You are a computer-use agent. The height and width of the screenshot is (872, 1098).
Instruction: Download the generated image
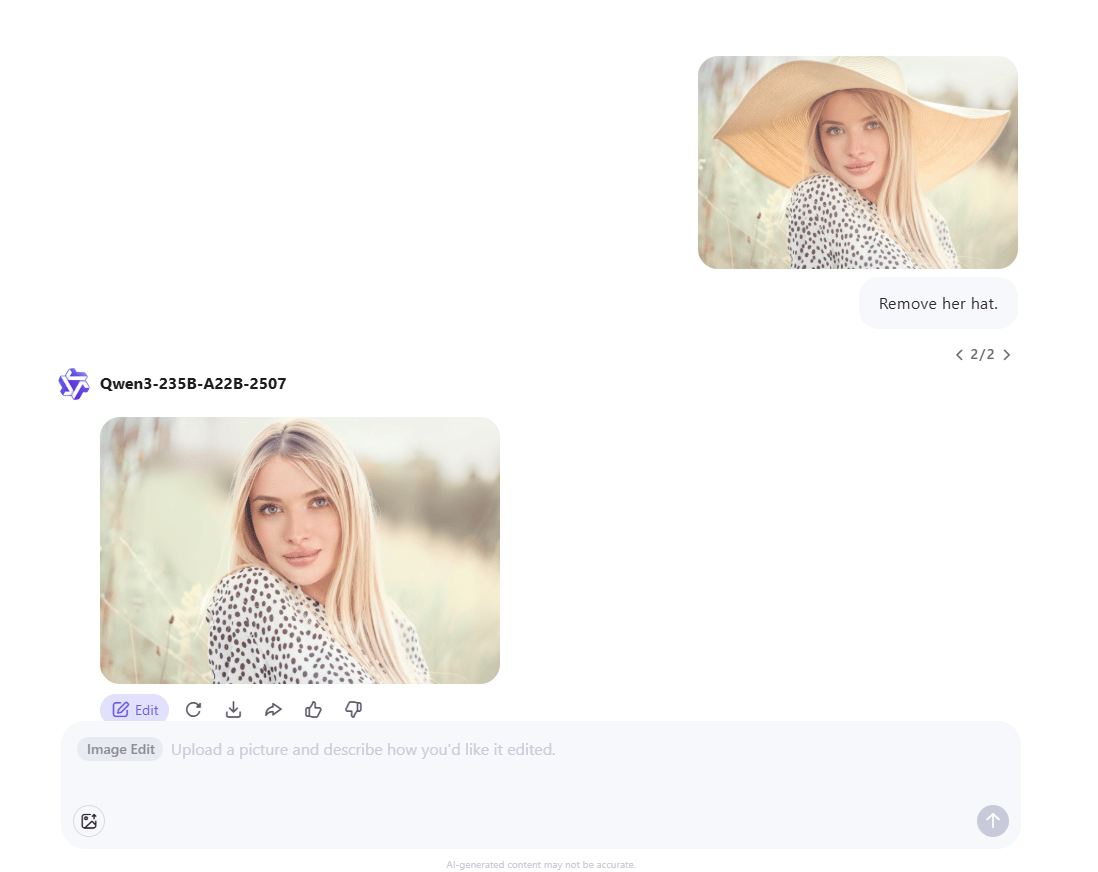[233, 710]
